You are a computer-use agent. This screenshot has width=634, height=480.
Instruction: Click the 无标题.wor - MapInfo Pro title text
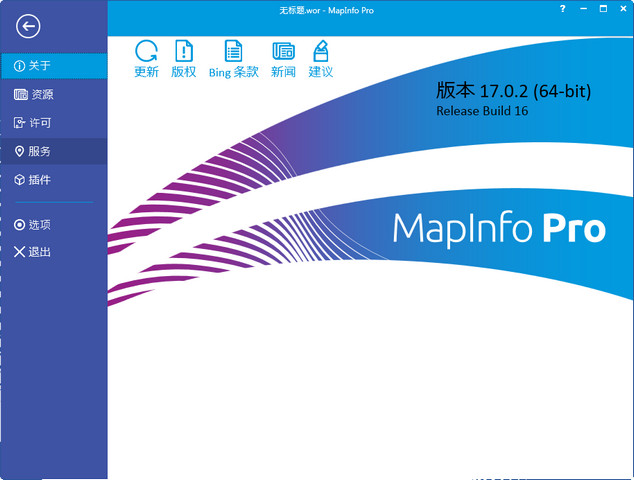tap(326, 11)
